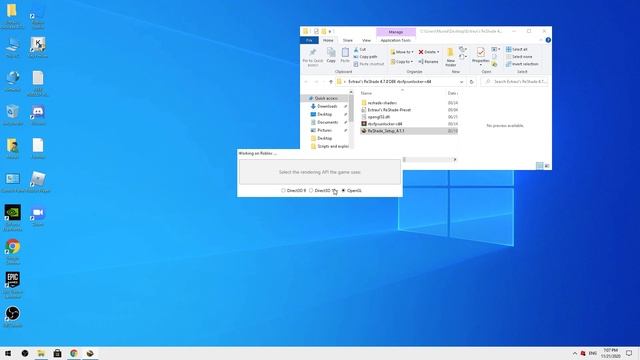Click the Paste shortcut command
Image resolution: width=640 pixels, height=360 pixels.
click(369, 64)
